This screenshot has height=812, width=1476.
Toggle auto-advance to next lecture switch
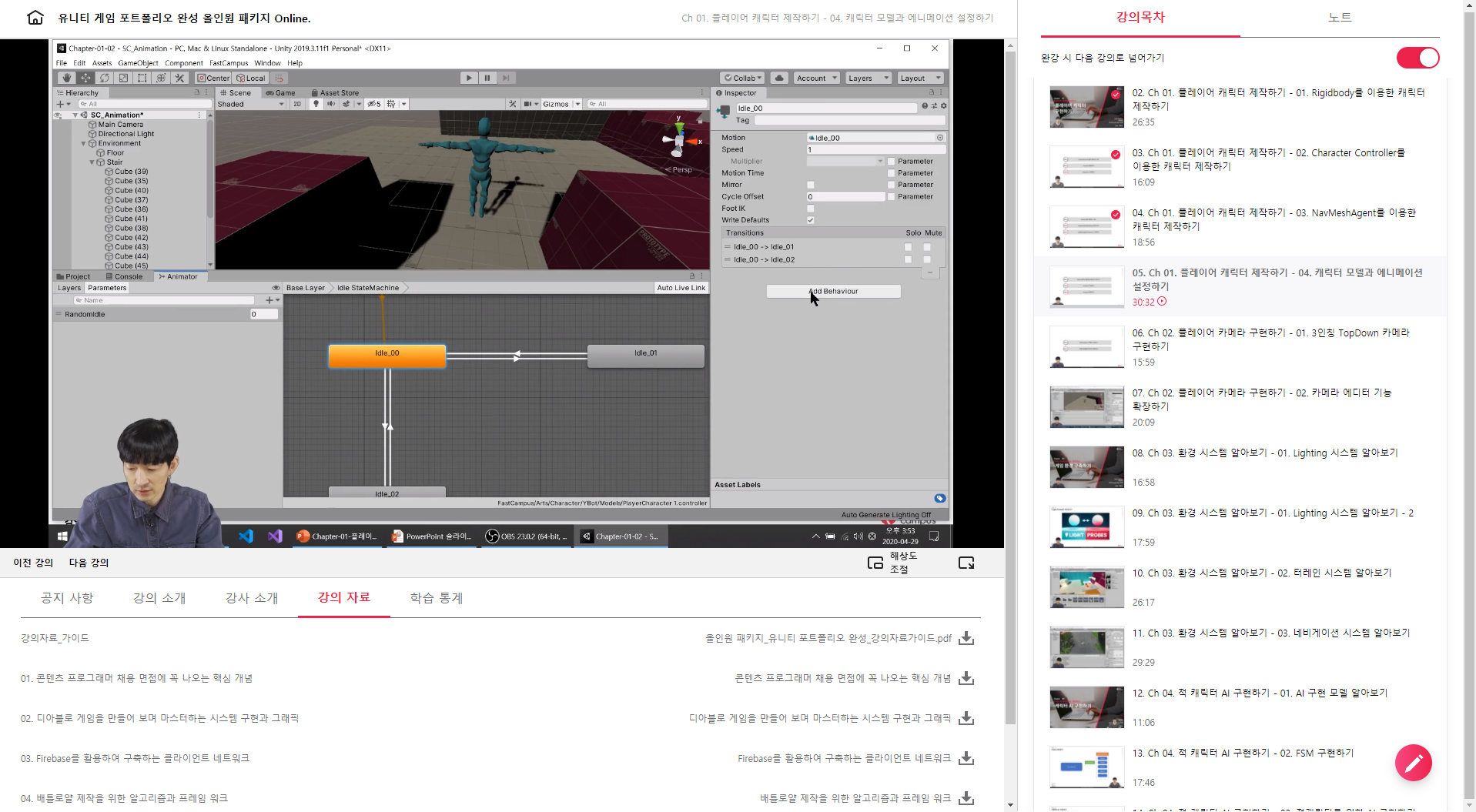tap(1417, 58)
